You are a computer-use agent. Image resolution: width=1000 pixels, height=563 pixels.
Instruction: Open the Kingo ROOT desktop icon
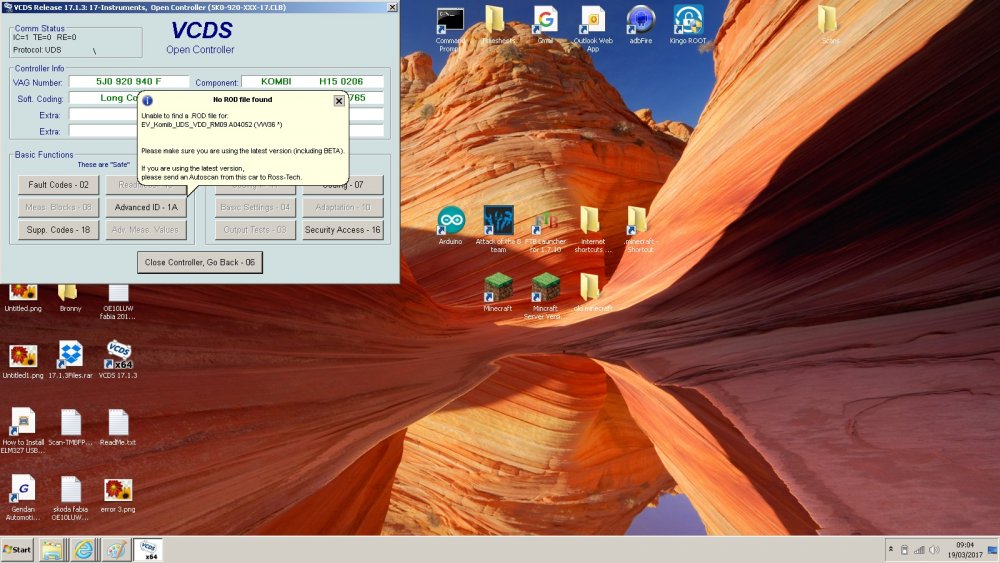coord(688,25)
